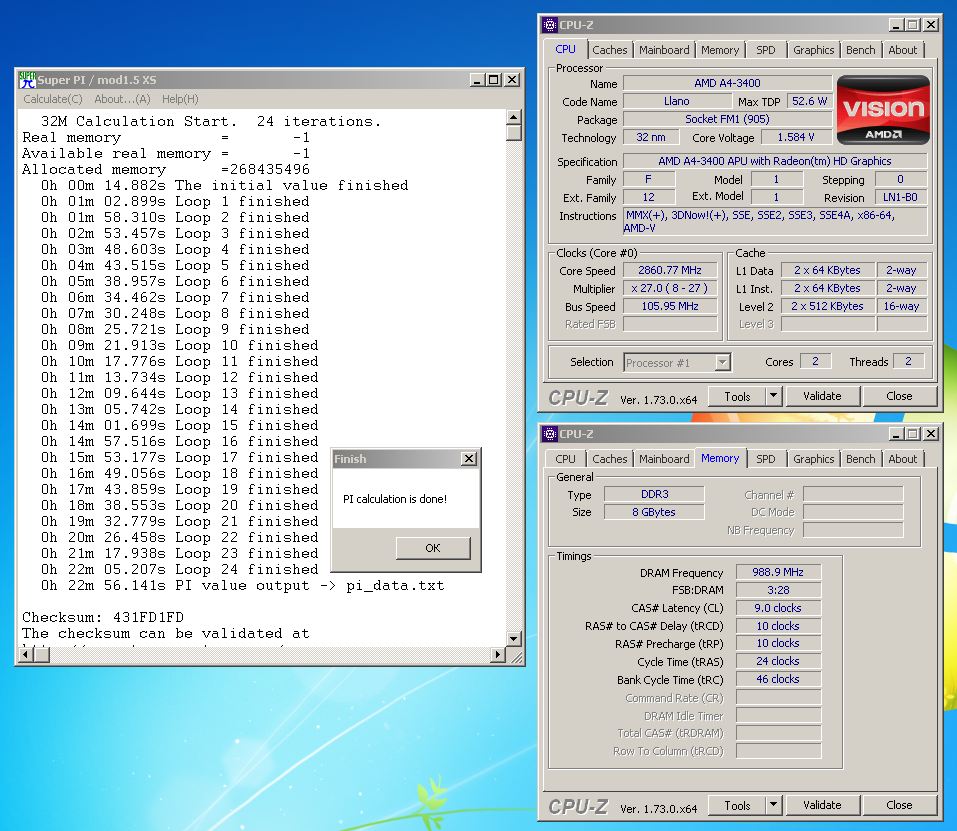The image size is (957, 831).
Task: Click the CAS# Latency value 9.0 clocks
Action: click(778, 608)
